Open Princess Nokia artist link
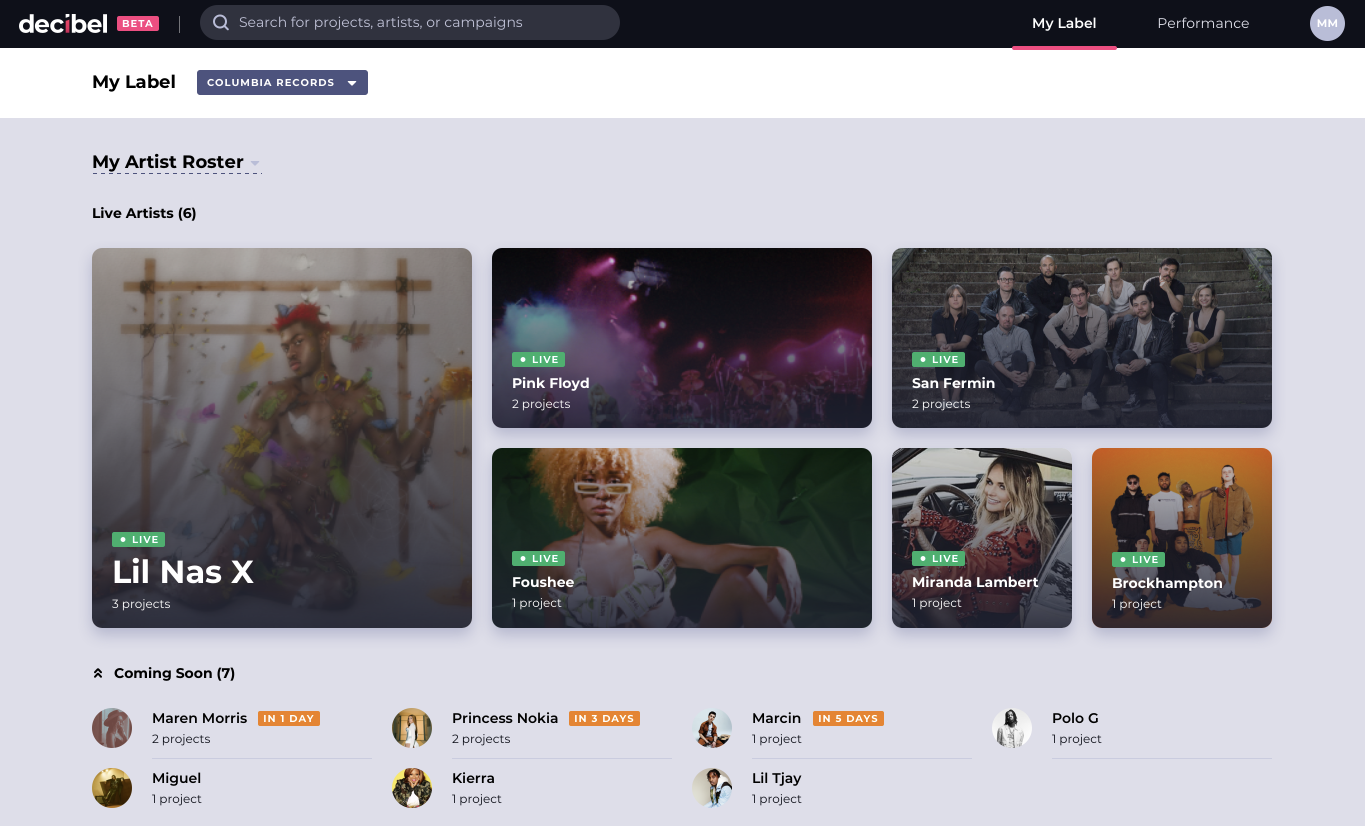Image resolution: width=1368 pixels, height=826 pixels. pyautogui.click(x=505, y=718)
